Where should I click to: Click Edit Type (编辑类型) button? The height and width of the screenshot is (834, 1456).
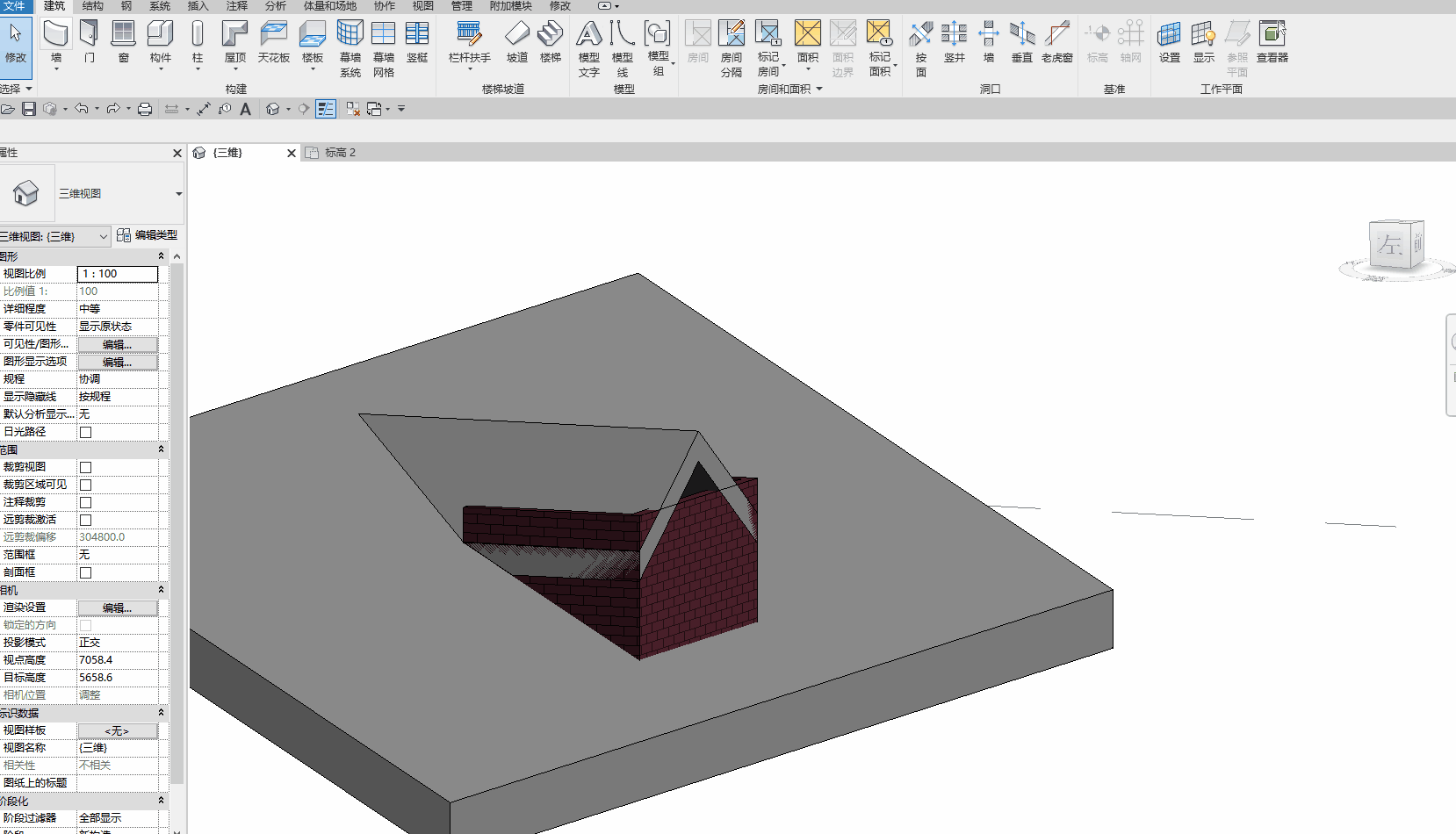click(148, 235)
